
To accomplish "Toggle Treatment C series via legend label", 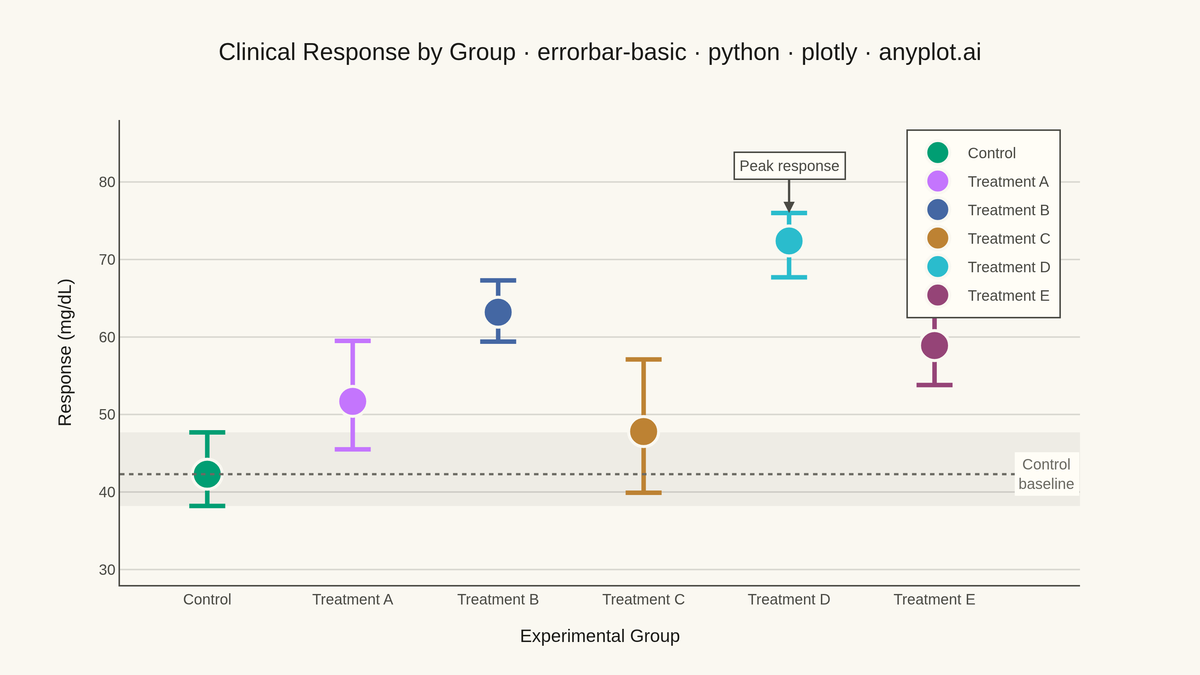I will pos(1009,238).
